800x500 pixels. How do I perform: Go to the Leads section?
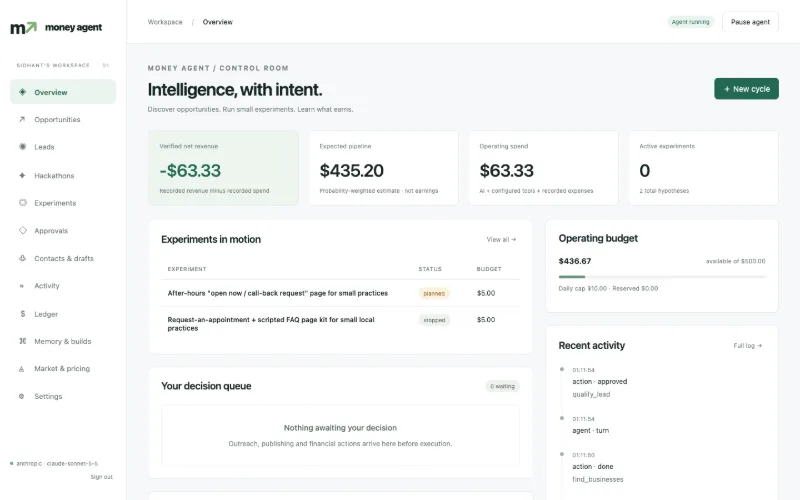63,147
